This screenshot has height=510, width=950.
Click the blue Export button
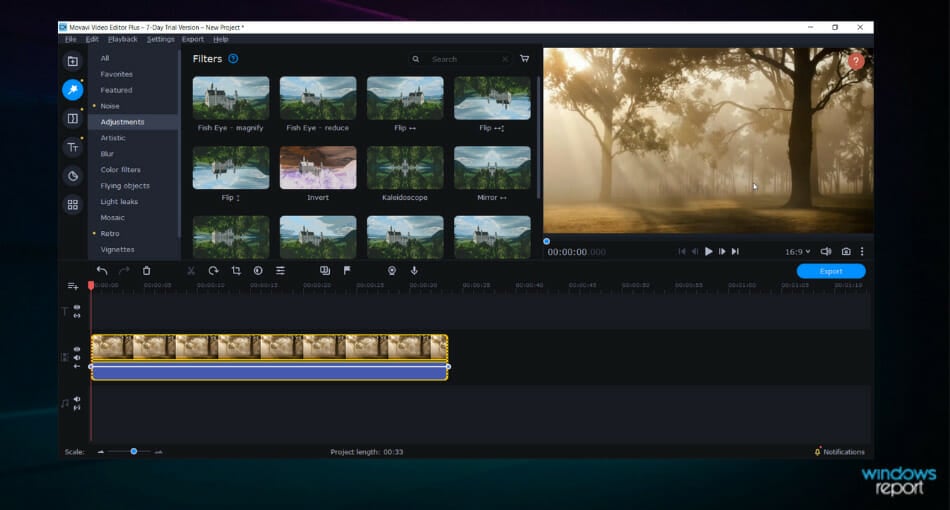pyautogui.click(x=831, y=271)
